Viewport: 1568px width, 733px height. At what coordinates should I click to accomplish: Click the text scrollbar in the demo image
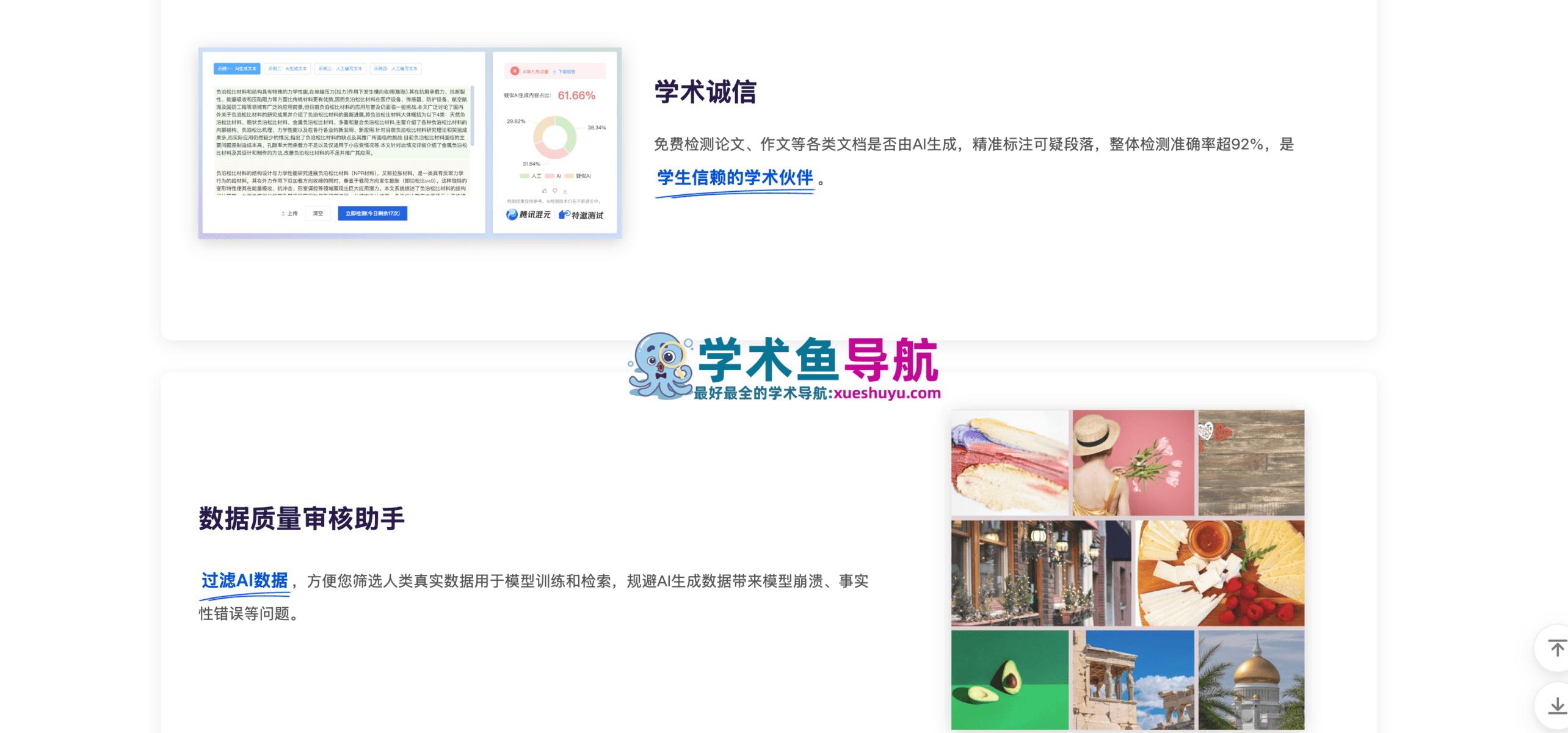[473, 116]
